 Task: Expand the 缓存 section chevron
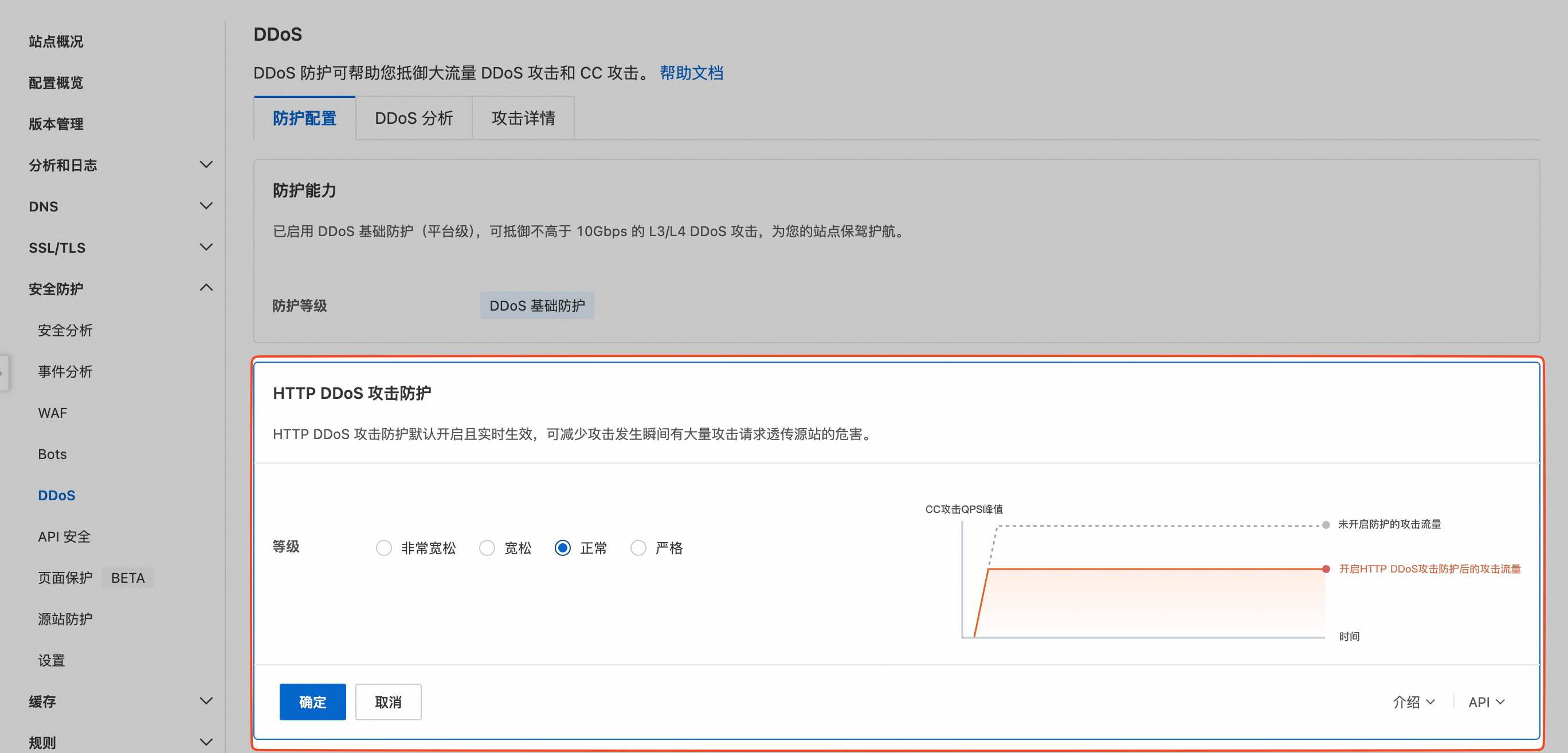click(206, 701)
